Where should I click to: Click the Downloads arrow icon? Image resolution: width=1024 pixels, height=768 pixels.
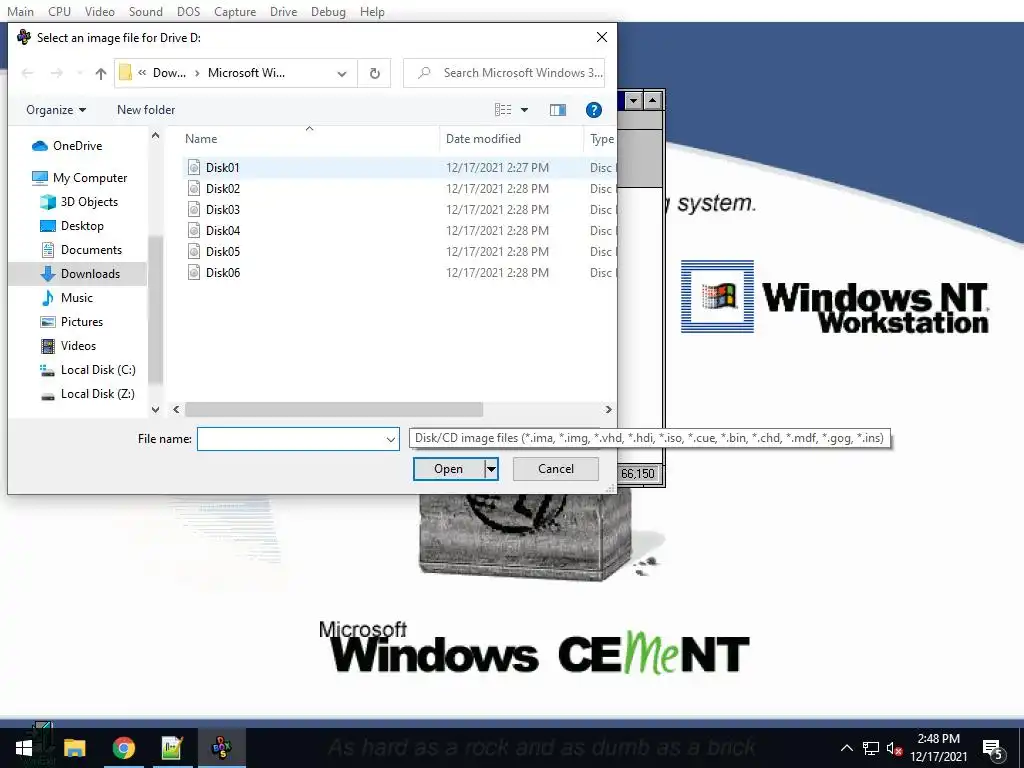coord(48,274)
